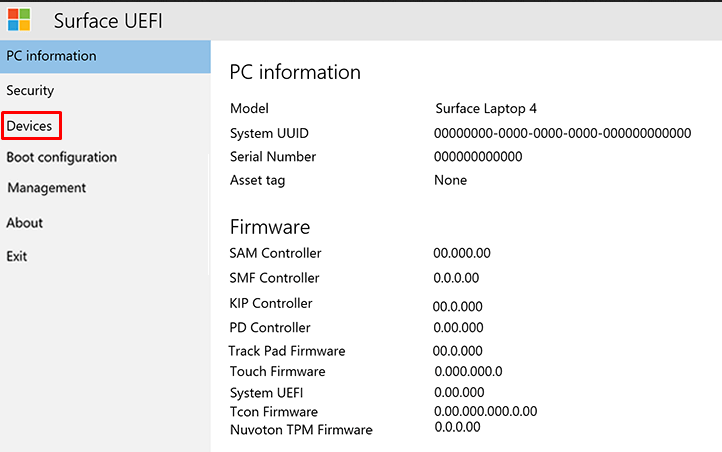Viewport: 722px width, 452px height.
Task: Go to Boot configuration
Action: tap(62, 157)
